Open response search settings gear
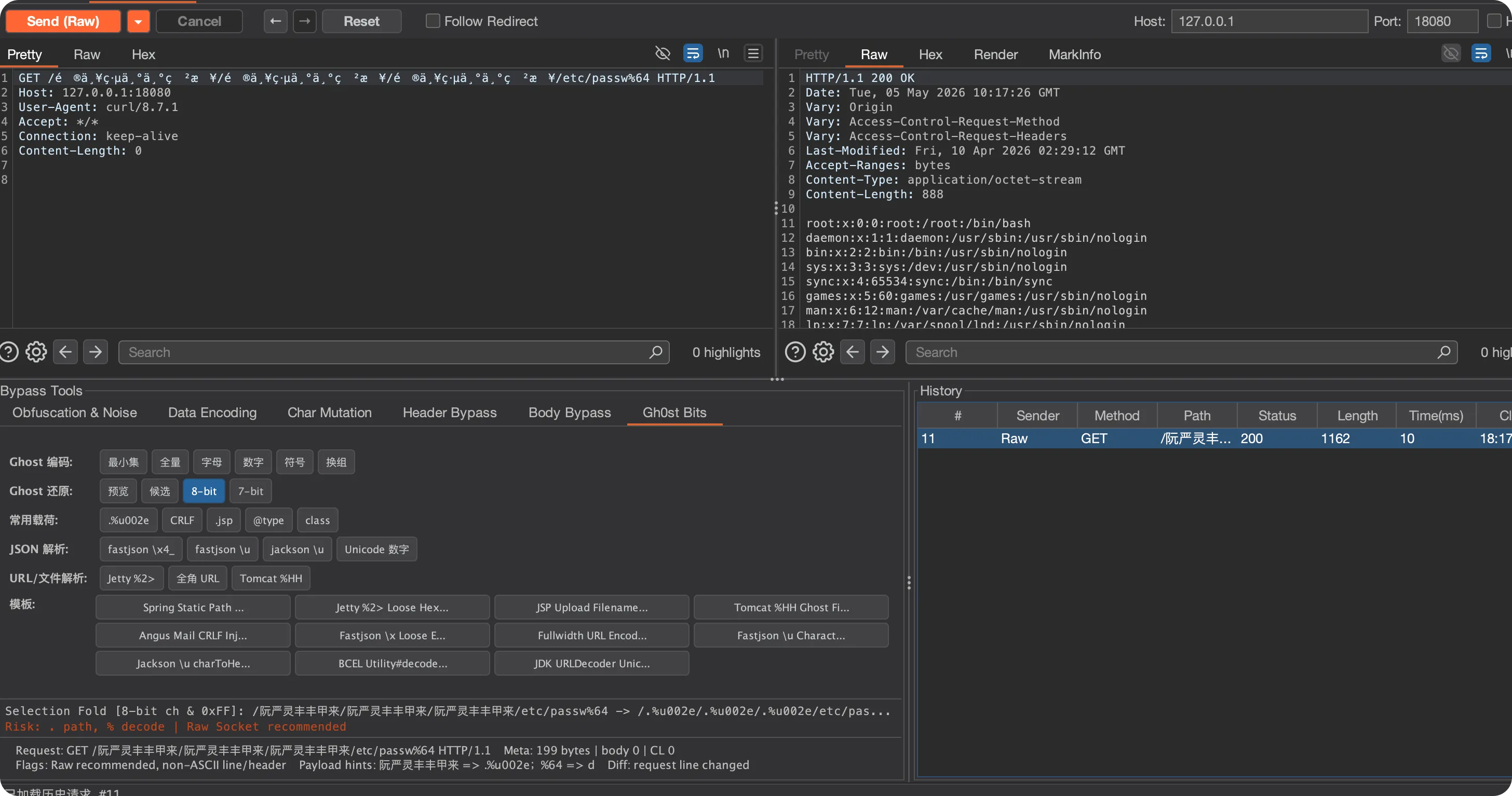The width and height of the screenshot is (1512, 796). coord(824,352)
